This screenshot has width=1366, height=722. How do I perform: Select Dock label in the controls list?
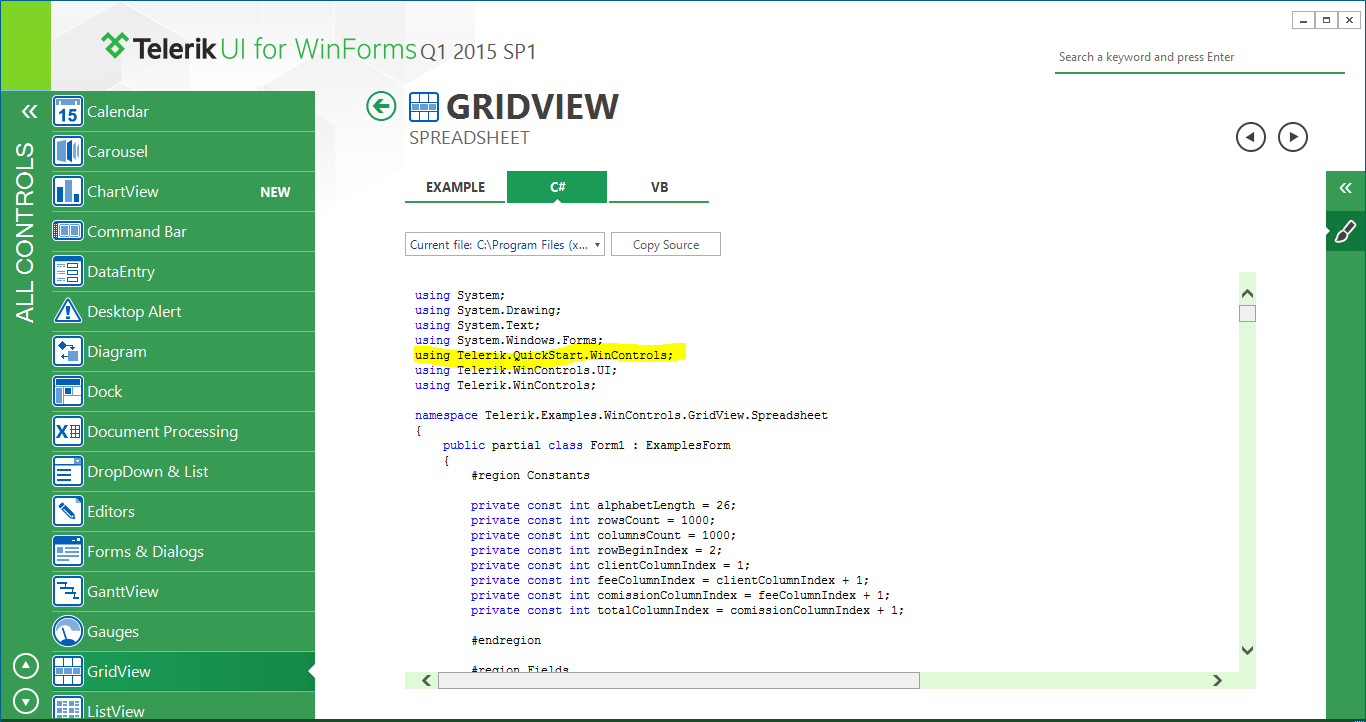point(104,392)
